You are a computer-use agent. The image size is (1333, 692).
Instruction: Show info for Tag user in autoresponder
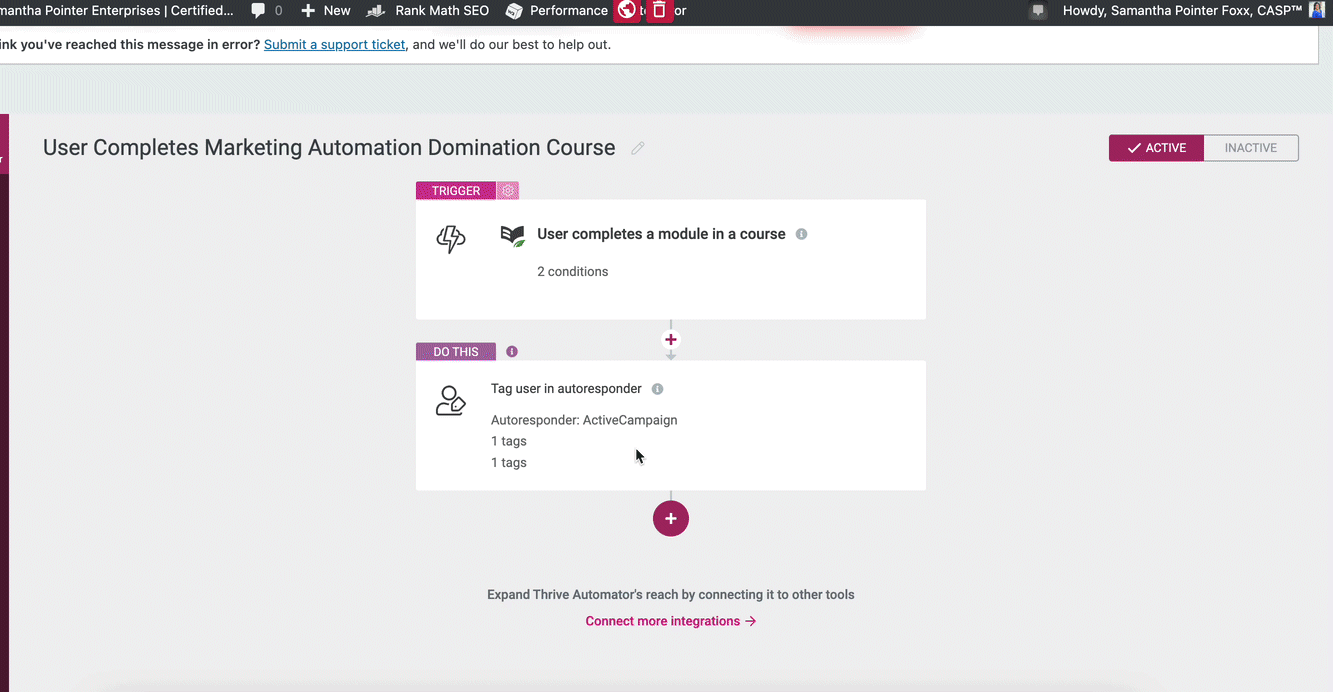(657, 389)
